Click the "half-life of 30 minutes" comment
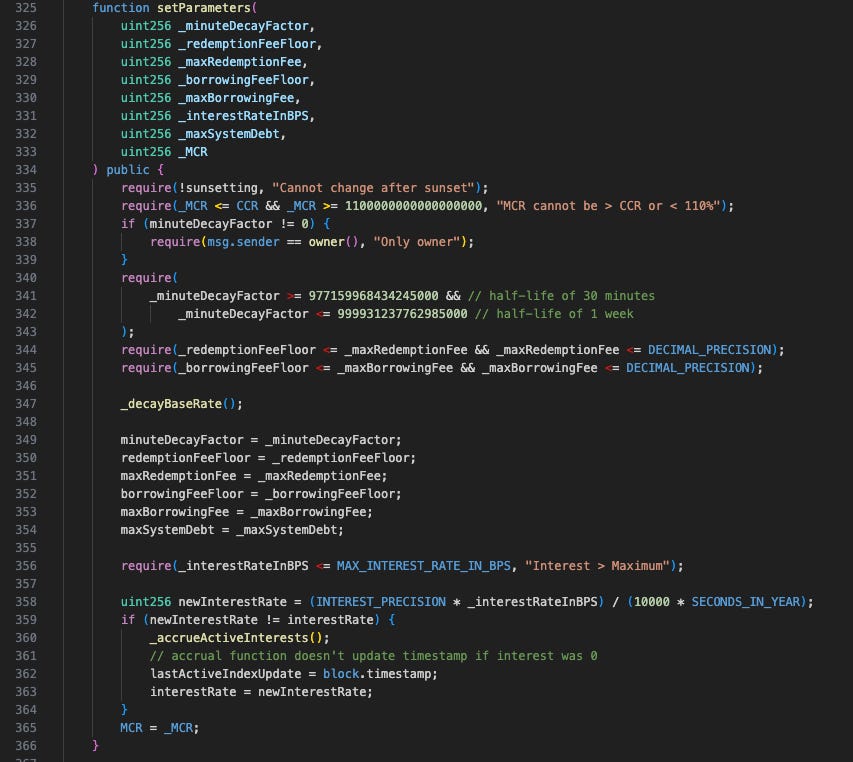Viewport: 853px width, 762px height. pos(571,295)
